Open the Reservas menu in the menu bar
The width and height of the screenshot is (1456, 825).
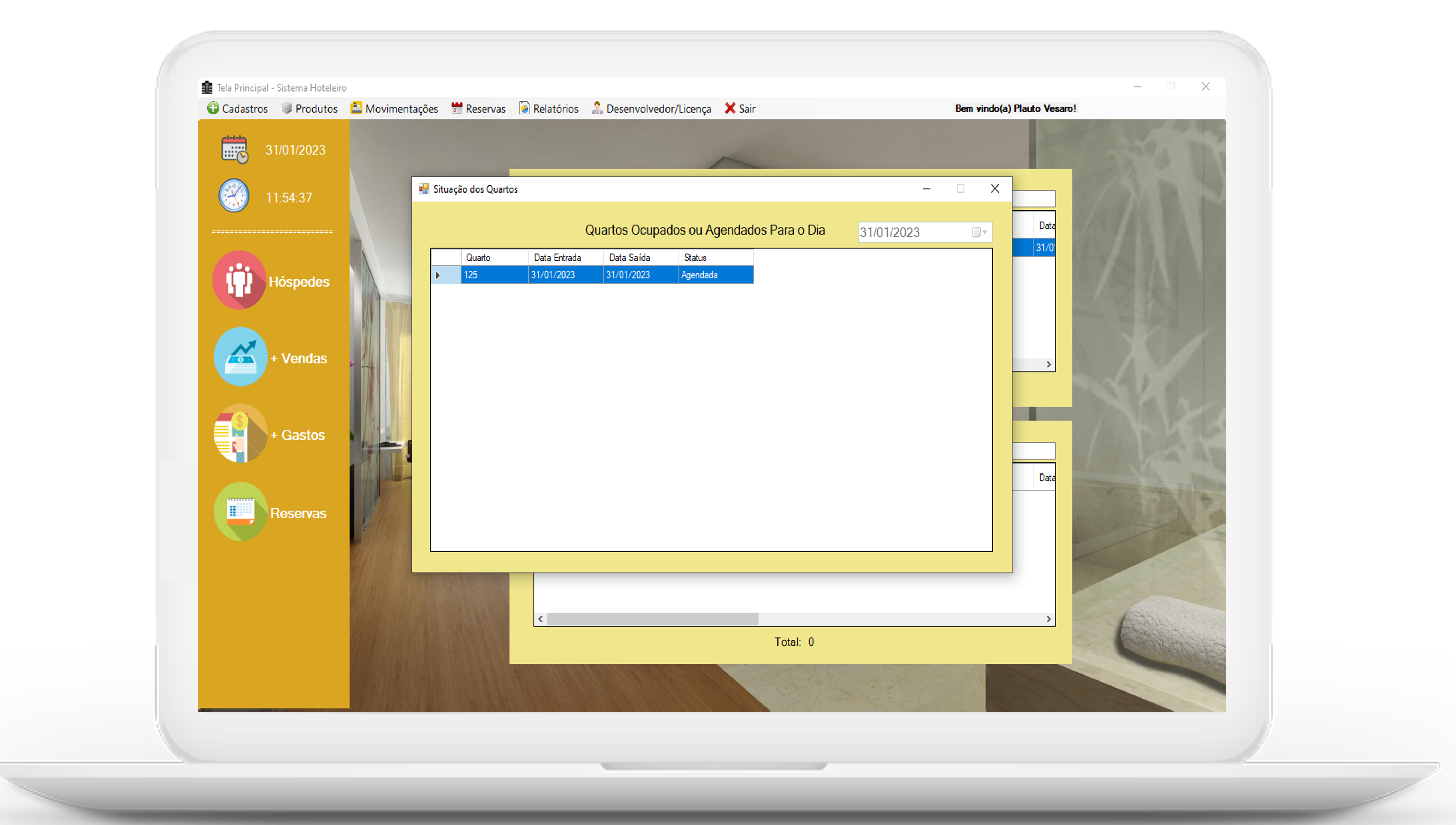[479, 108]
